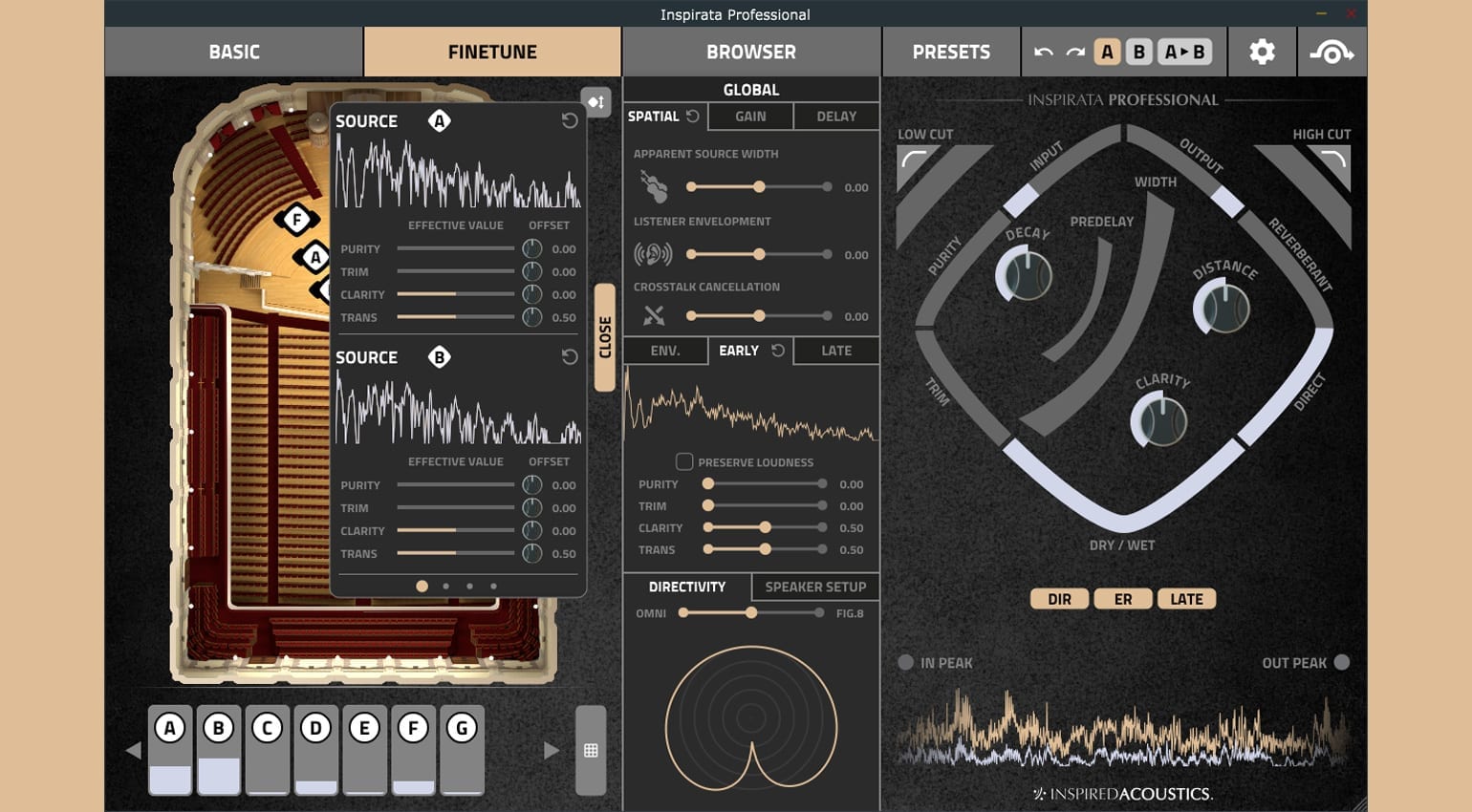Click the Undo icon in the top toolbar
Screen dimensions: 1472x812
pos(1044,53)
